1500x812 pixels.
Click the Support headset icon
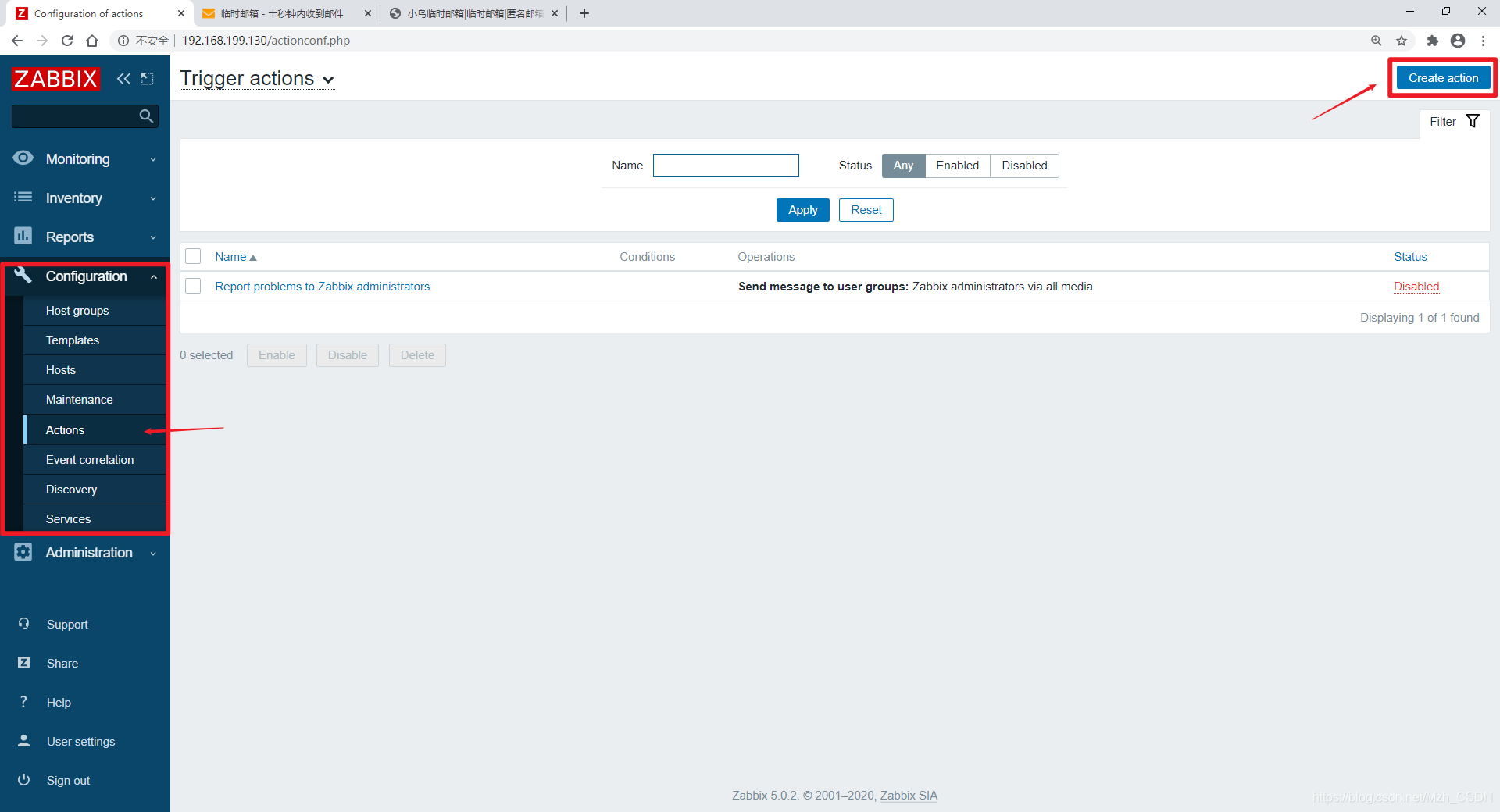(x=23, y=624)
